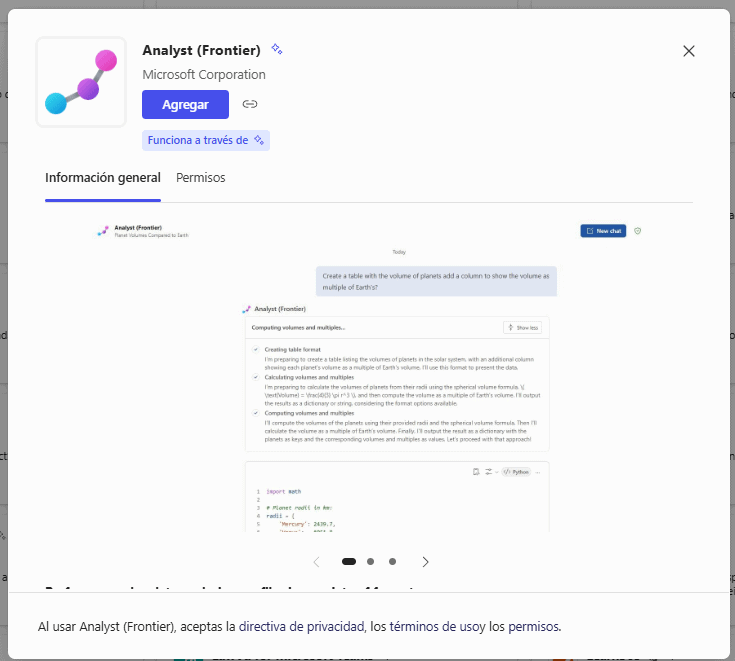Click the Analyst preview screenshot
Image resolution: width=735 pixels, height=661 pixels.
click(x=369, y=375)
